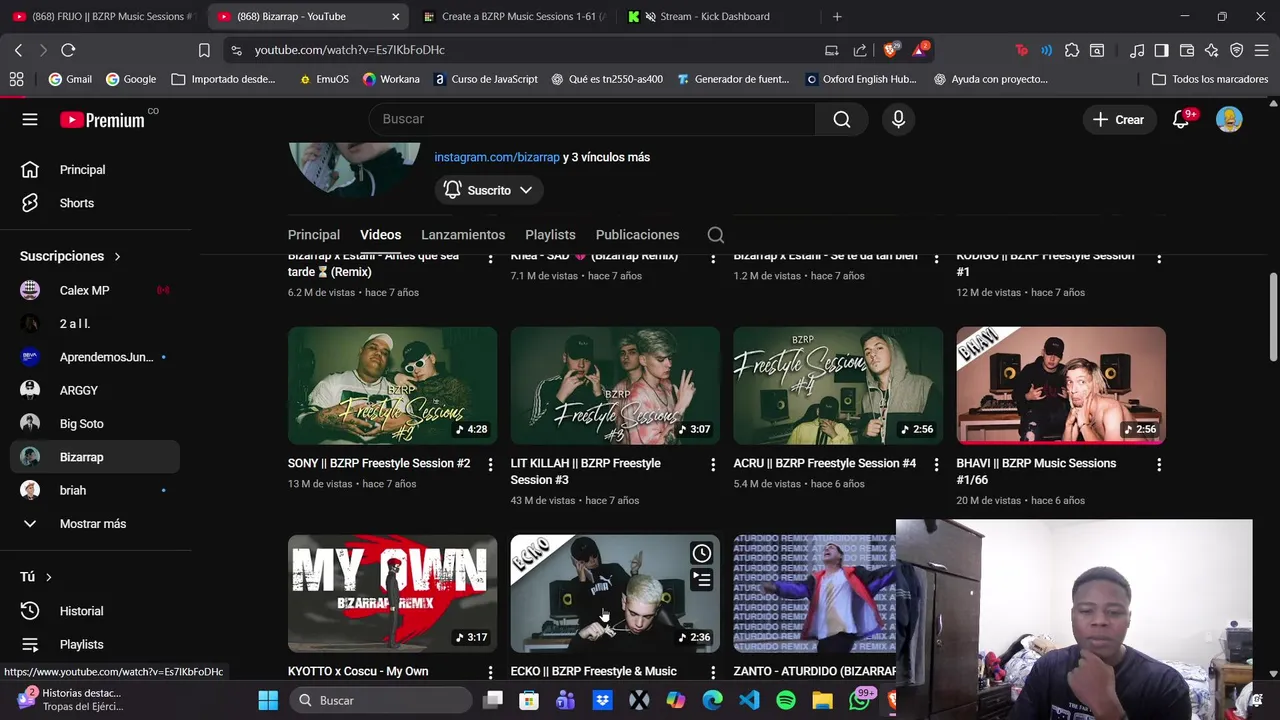Open Spotify from taskbar
1280x720 pixels.
pos(786,701)
